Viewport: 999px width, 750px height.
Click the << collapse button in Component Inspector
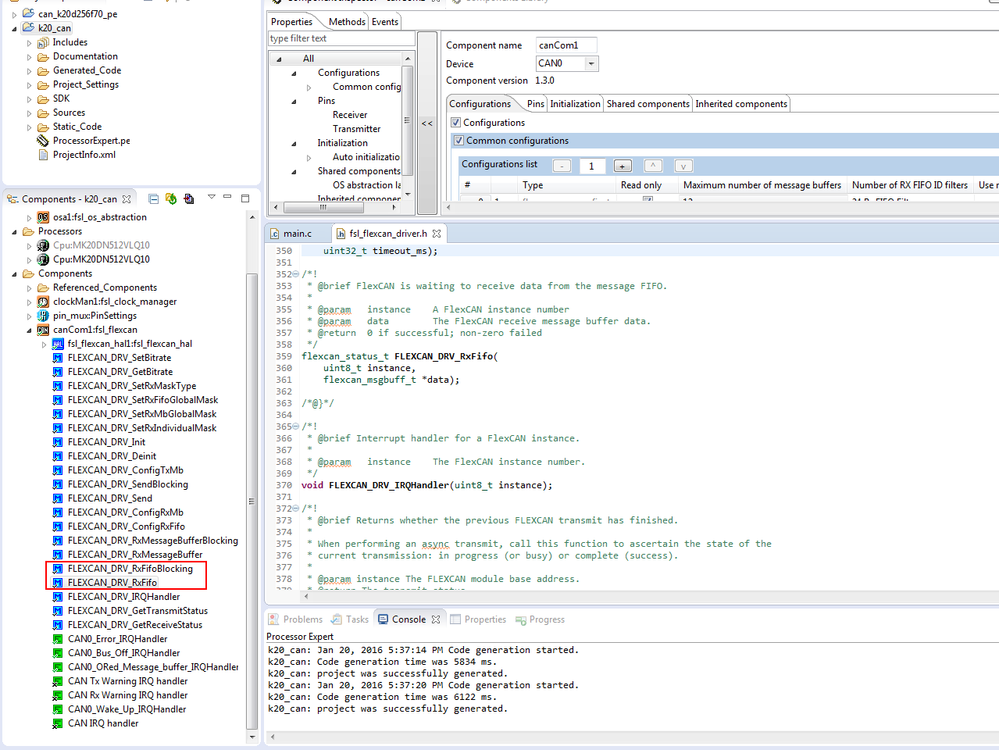click(427, 123)
